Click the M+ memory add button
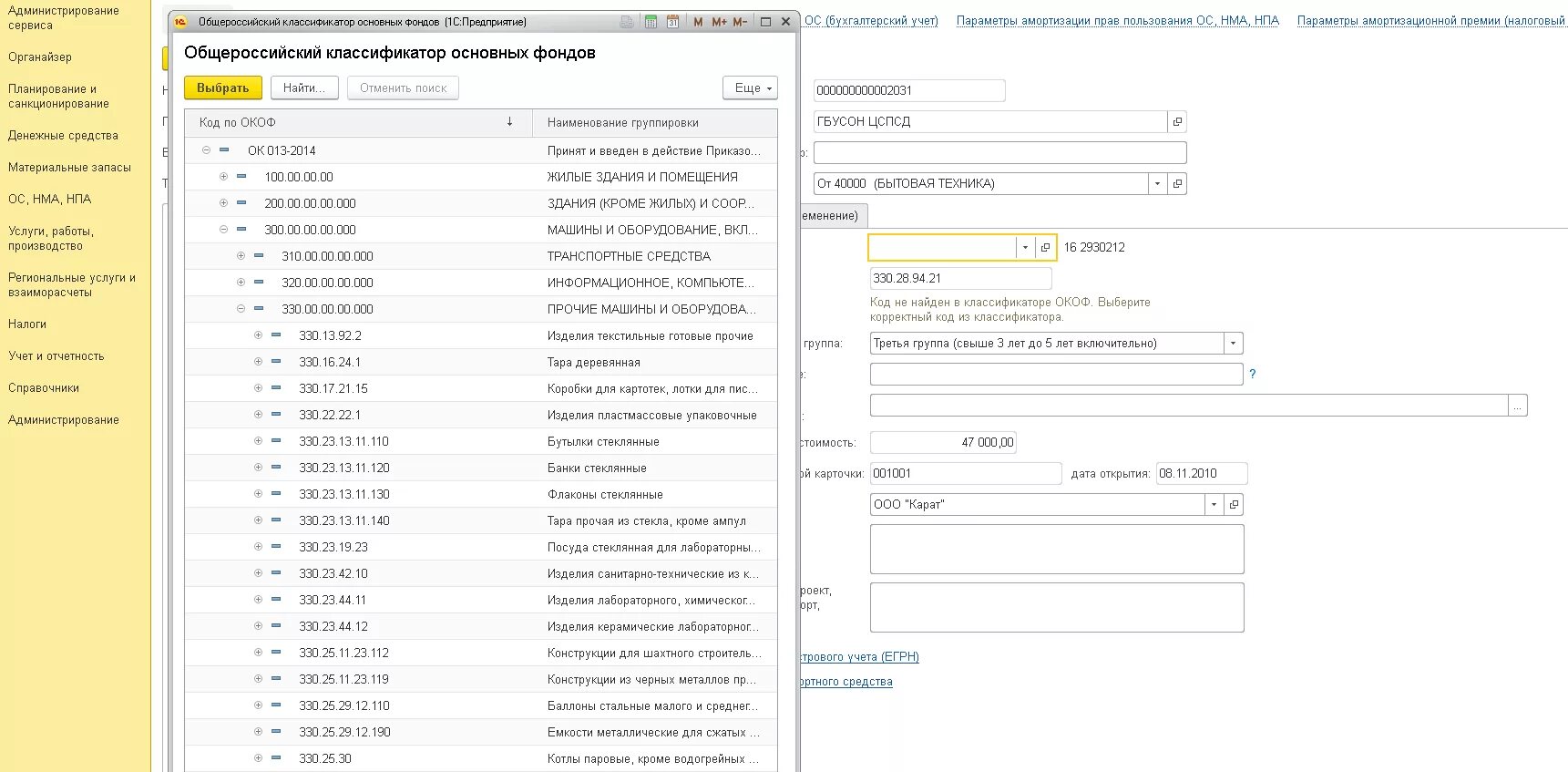Screen dimensions: 1568x772 (719, 22)
